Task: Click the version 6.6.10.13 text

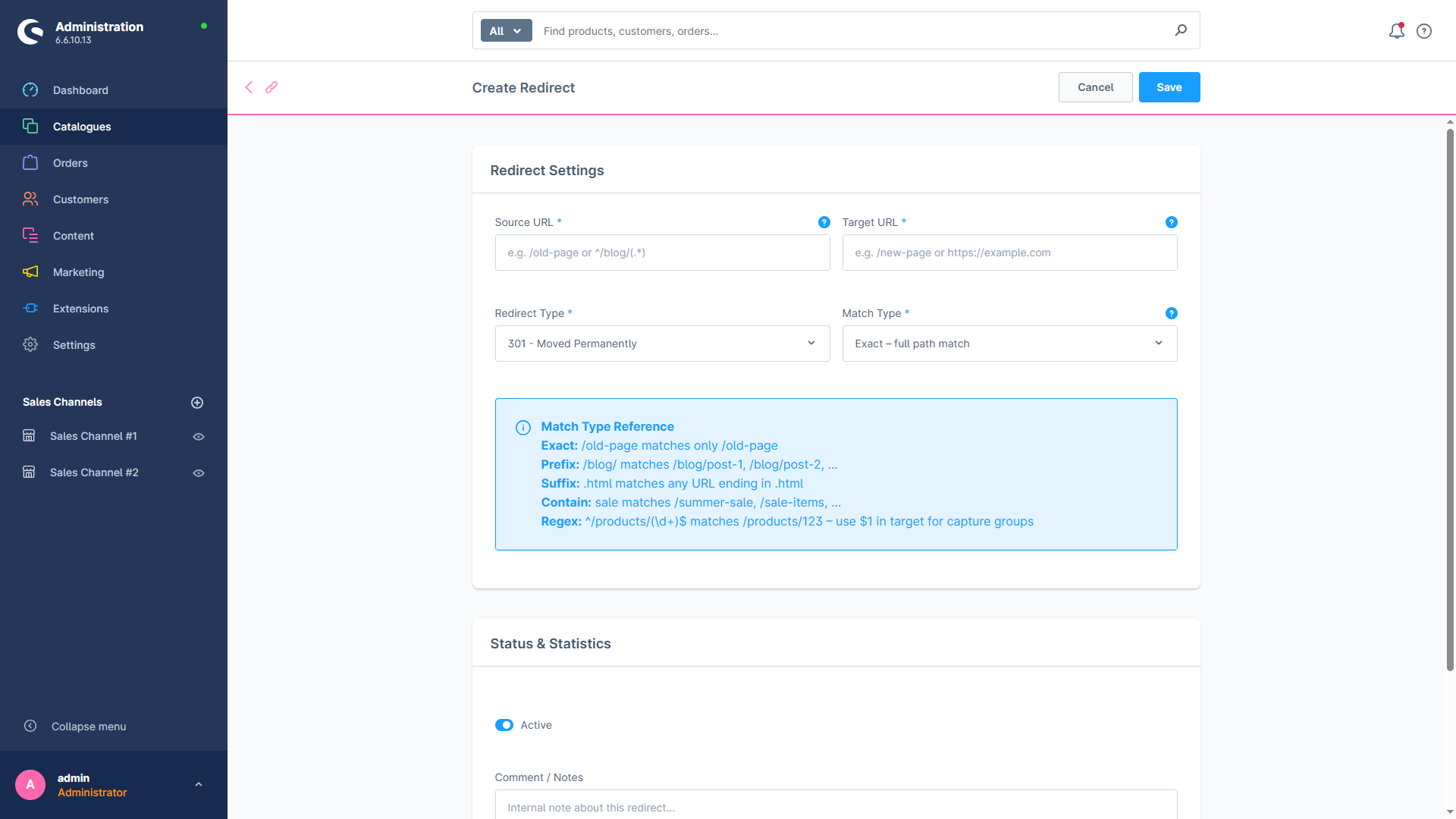Action: [73, 40]
